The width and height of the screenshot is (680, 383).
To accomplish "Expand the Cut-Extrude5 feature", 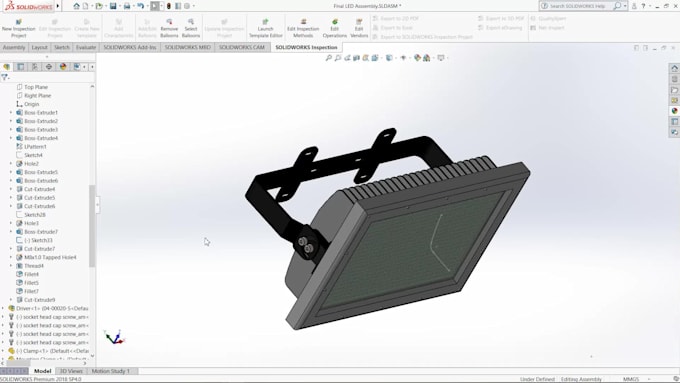I will click(11, 198).
